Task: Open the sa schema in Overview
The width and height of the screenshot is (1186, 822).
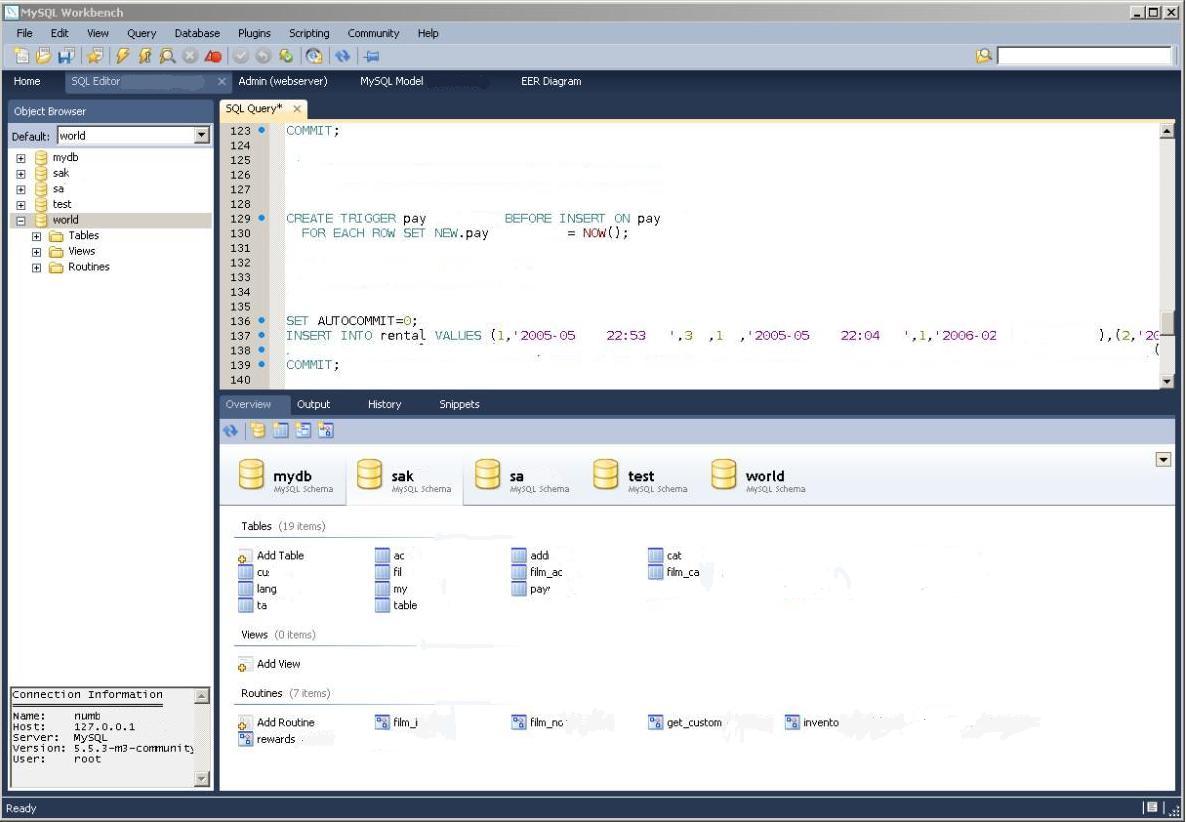Action: pos(522,476)
